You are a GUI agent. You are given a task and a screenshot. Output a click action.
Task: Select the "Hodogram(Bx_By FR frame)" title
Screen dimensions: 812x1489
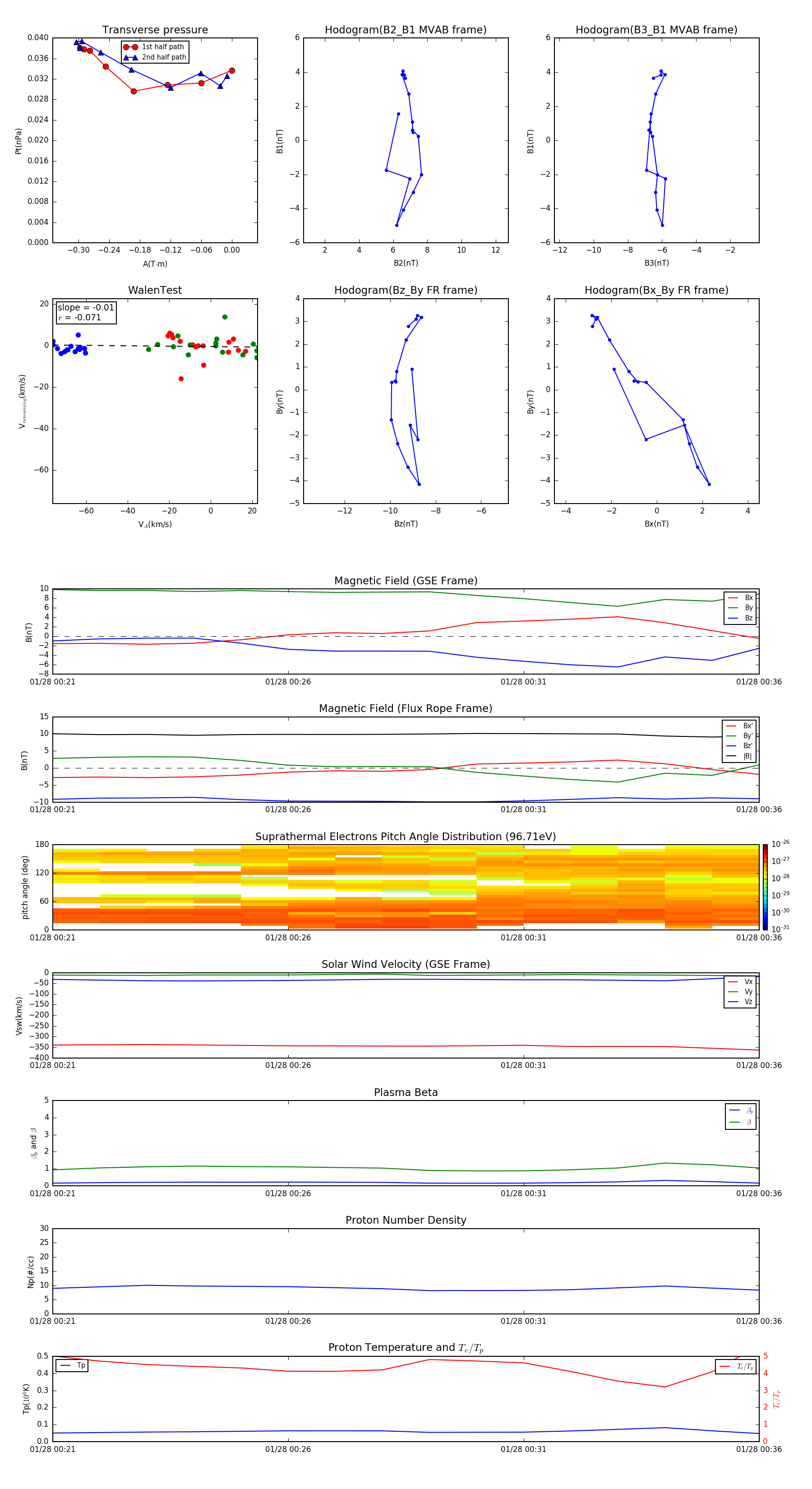656,290
